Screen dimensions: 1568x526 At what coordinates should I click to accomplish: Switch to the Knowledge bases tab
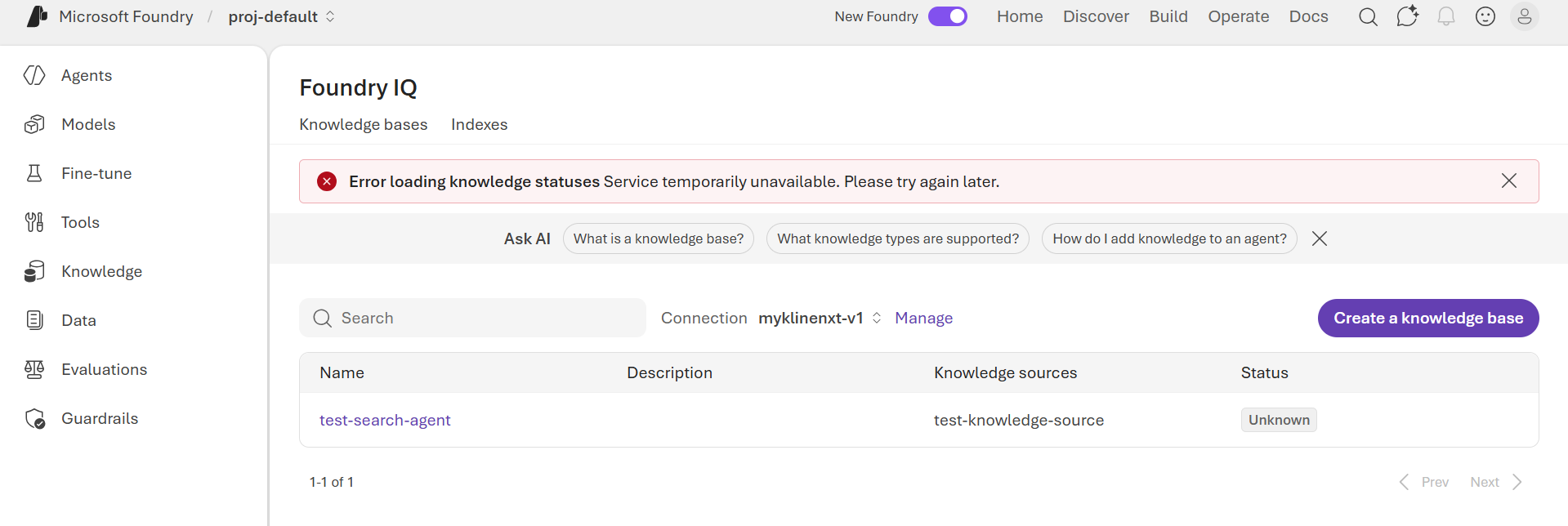[x=364, y=124]
